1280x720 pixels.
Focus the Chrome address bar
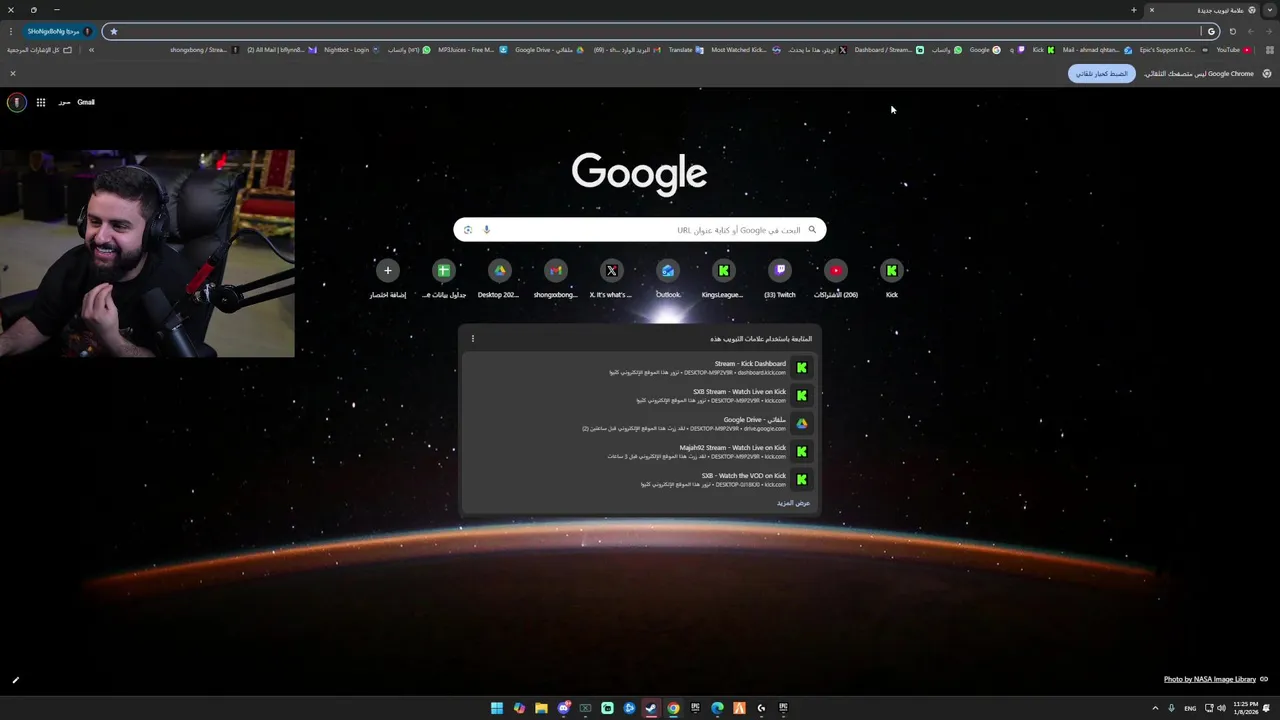(x=660, y=31)
